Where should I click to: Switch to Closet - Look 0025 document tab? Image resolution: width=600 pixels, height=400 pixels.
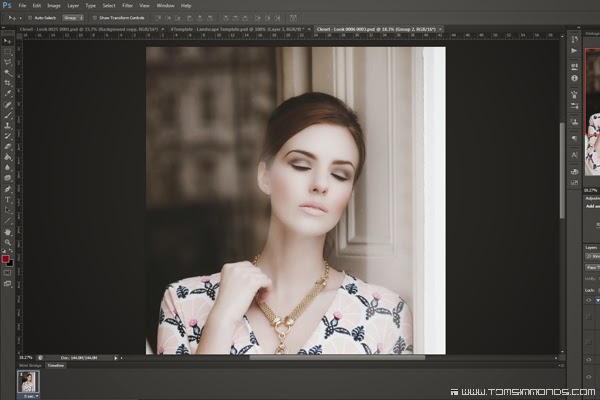pyautogui.click(x=89, y=29)
